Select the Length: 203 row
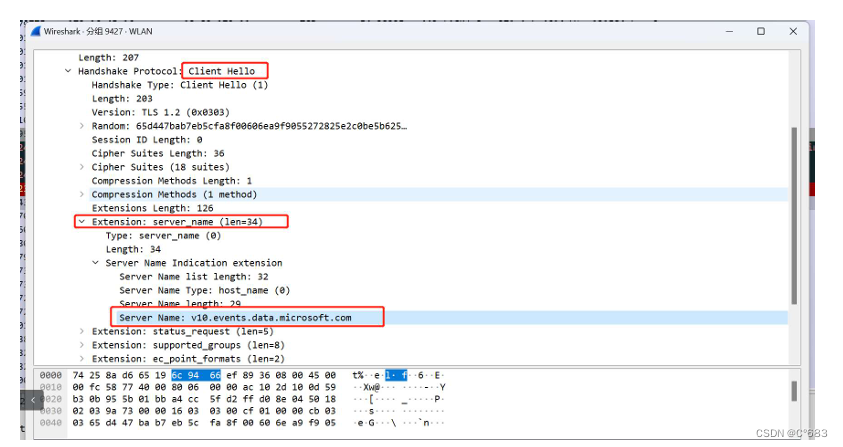The image size is (843, 447). coord(122,98)
